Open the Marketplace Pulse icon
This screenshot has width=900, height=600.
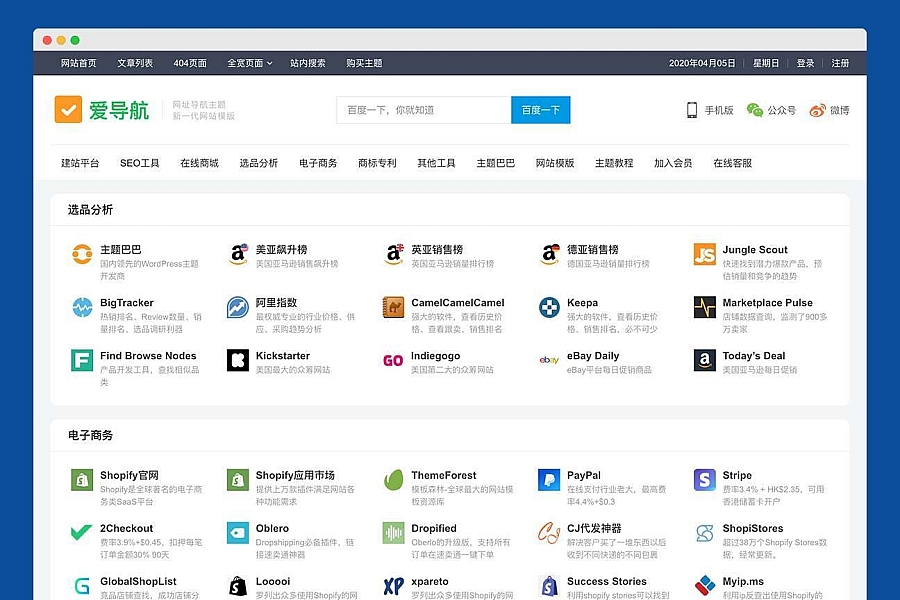704,307
